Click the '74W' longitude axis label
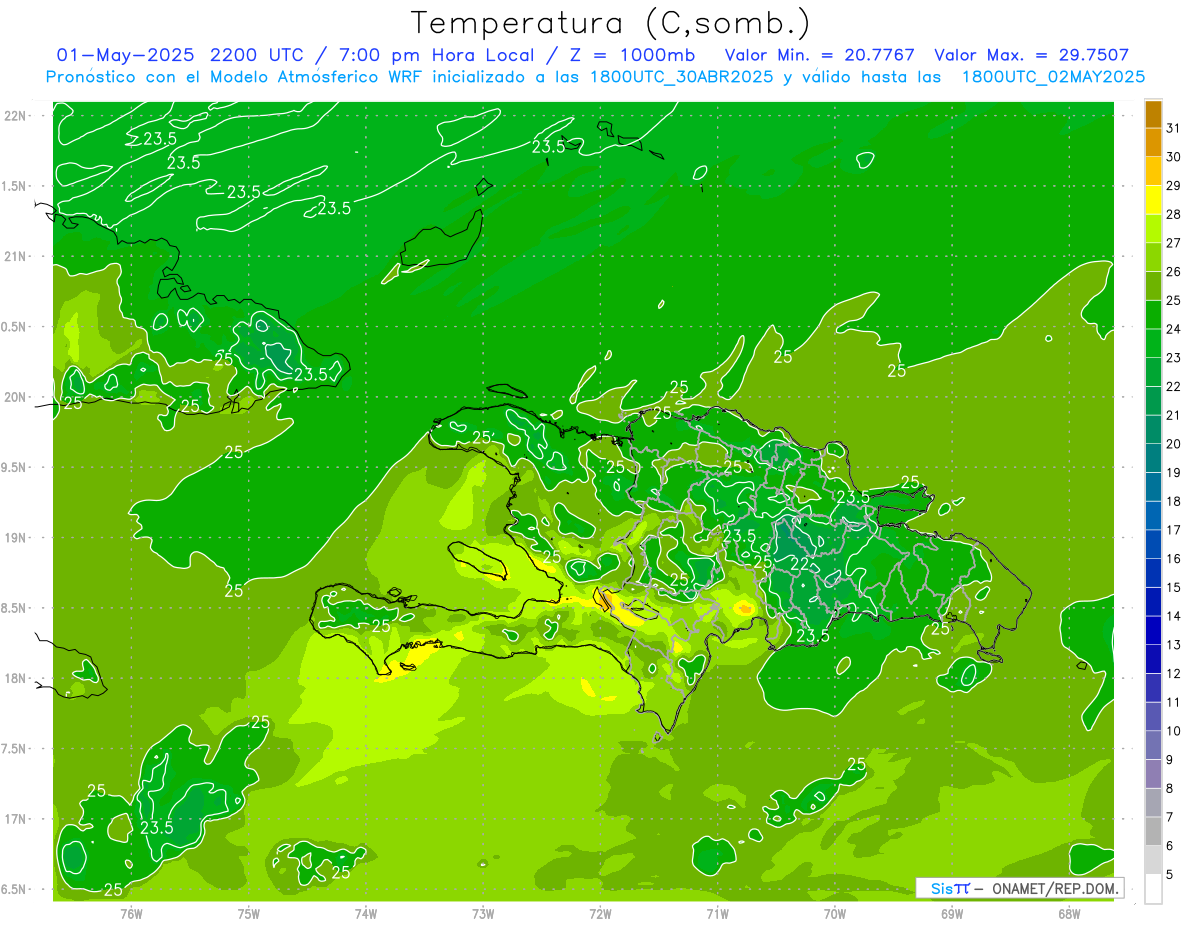The image size is (1200, 927). click(366, 913)
